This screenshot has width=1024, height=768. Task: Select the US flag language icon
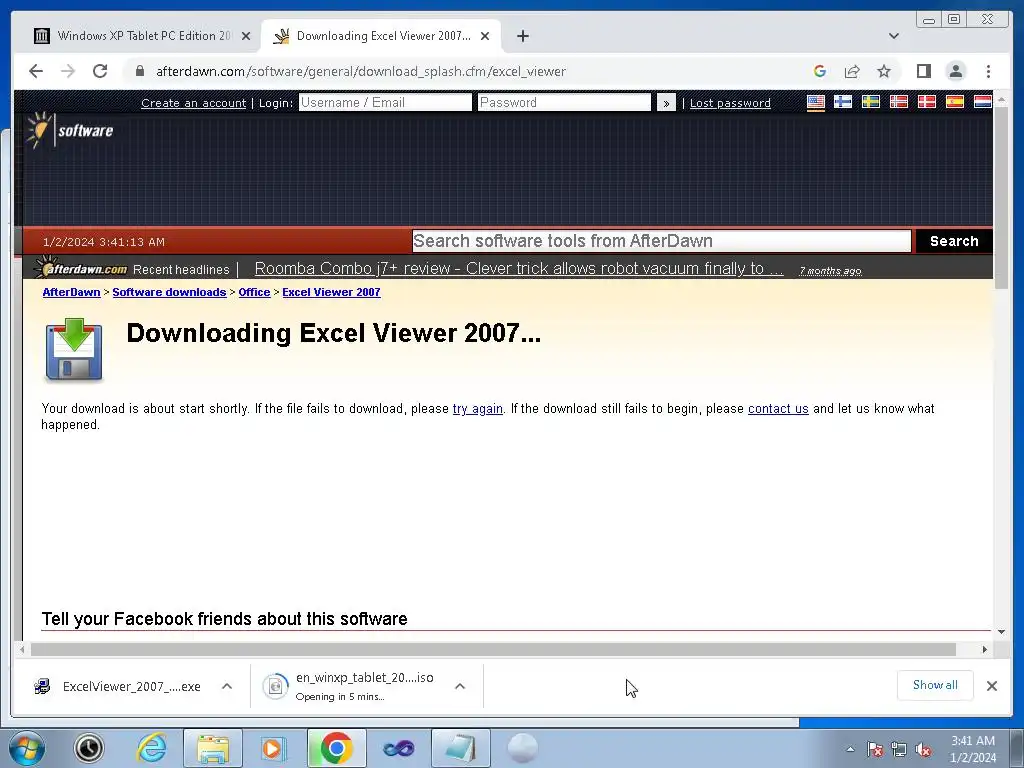(x=816, y=102)
